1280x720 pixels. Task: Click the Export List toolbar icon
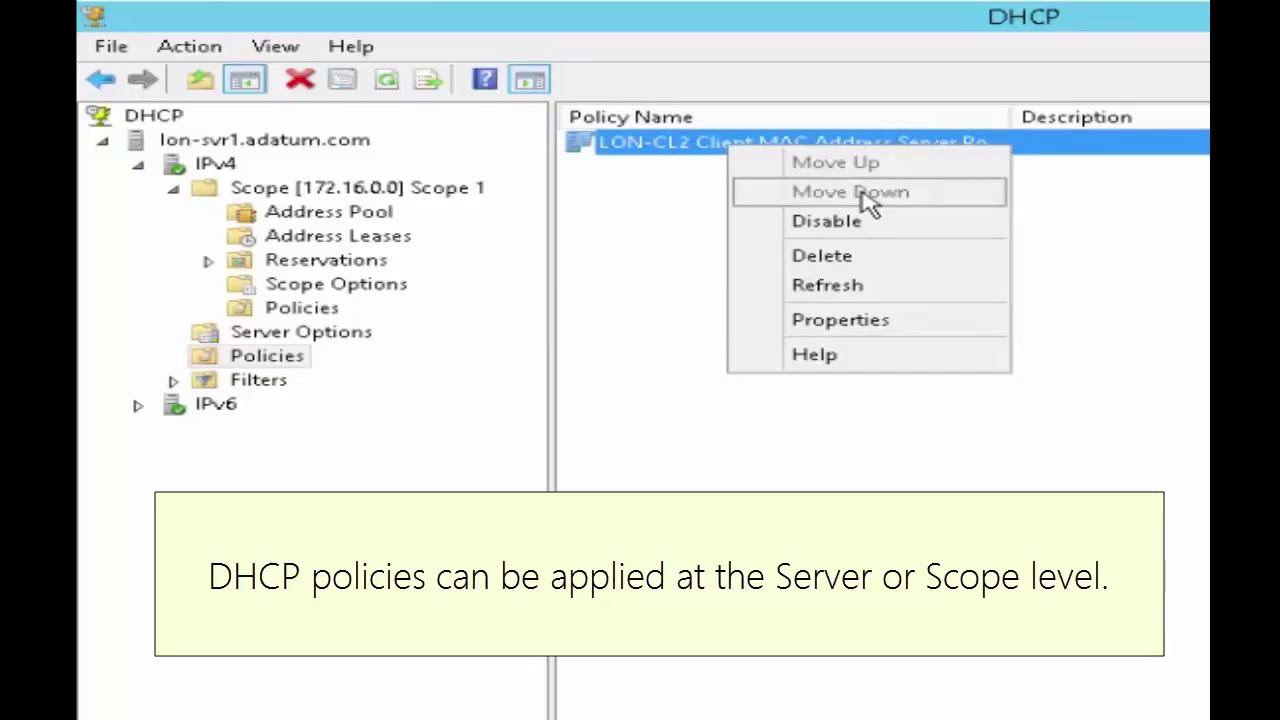click(x=428, y=80)
